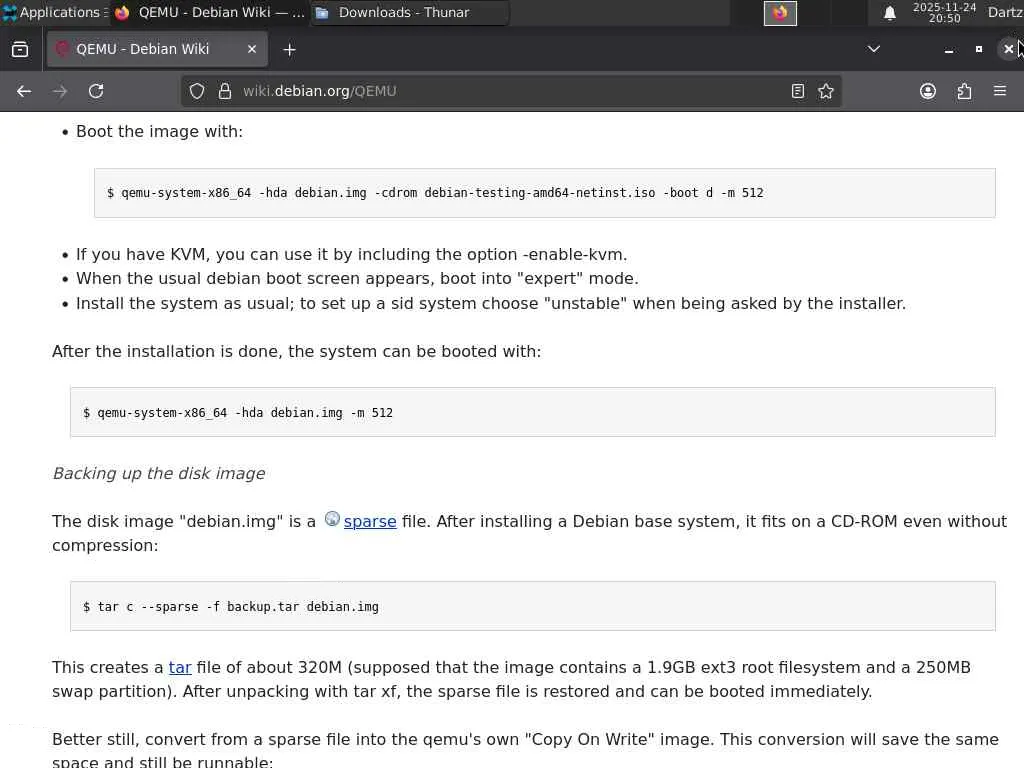Image resolution: width=1024 pixels, height=768 pixels.
Task: Go back to the previous page
Action: 24,91
